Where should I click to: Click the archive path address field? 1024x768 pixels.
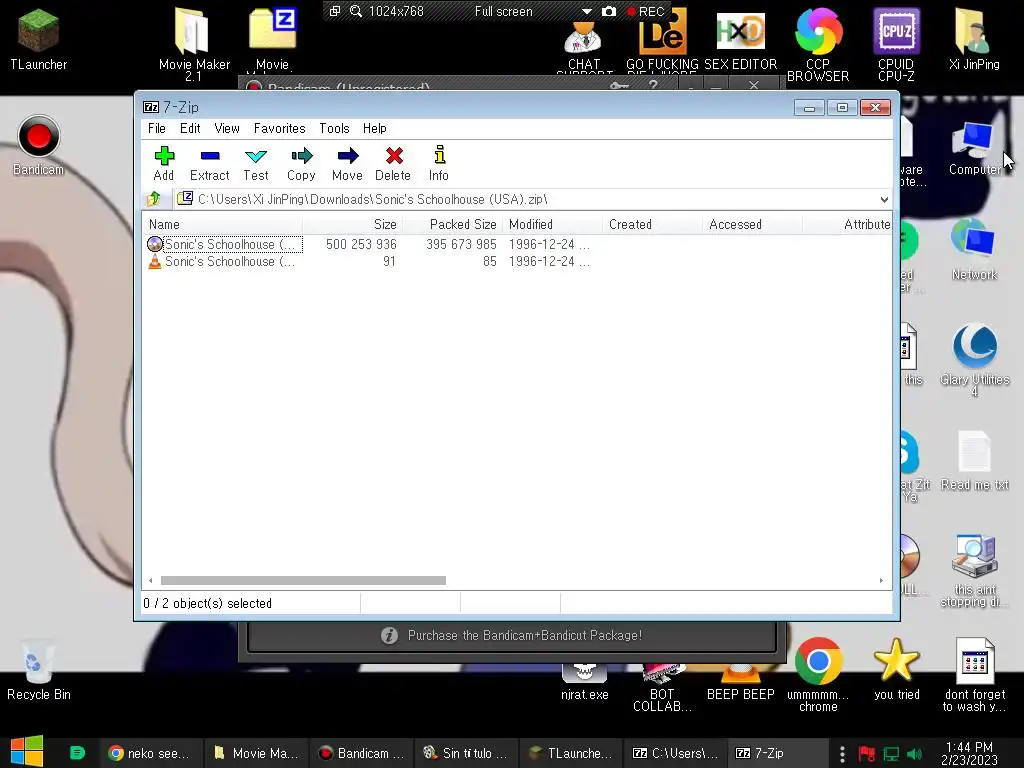coord(526,199)
